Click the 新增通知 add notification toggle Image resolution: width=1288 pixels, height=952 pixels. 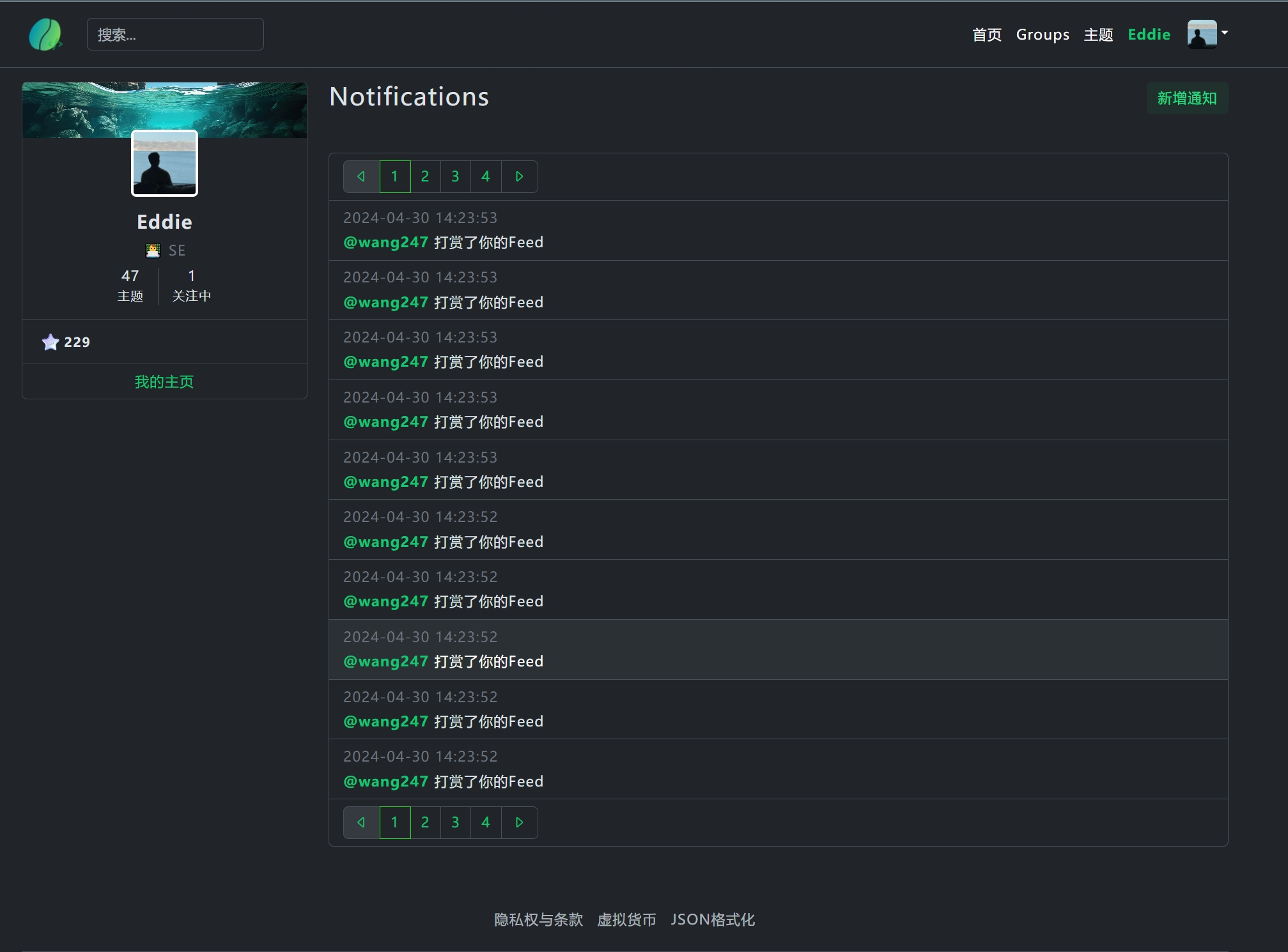1187,97
